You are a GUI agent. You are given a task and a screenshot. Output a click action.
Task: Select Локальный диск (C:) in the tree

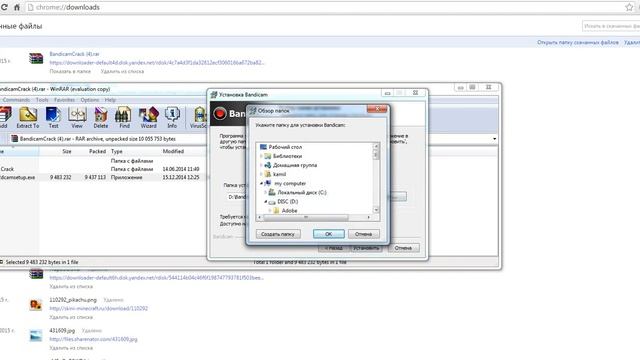[302, 192]
